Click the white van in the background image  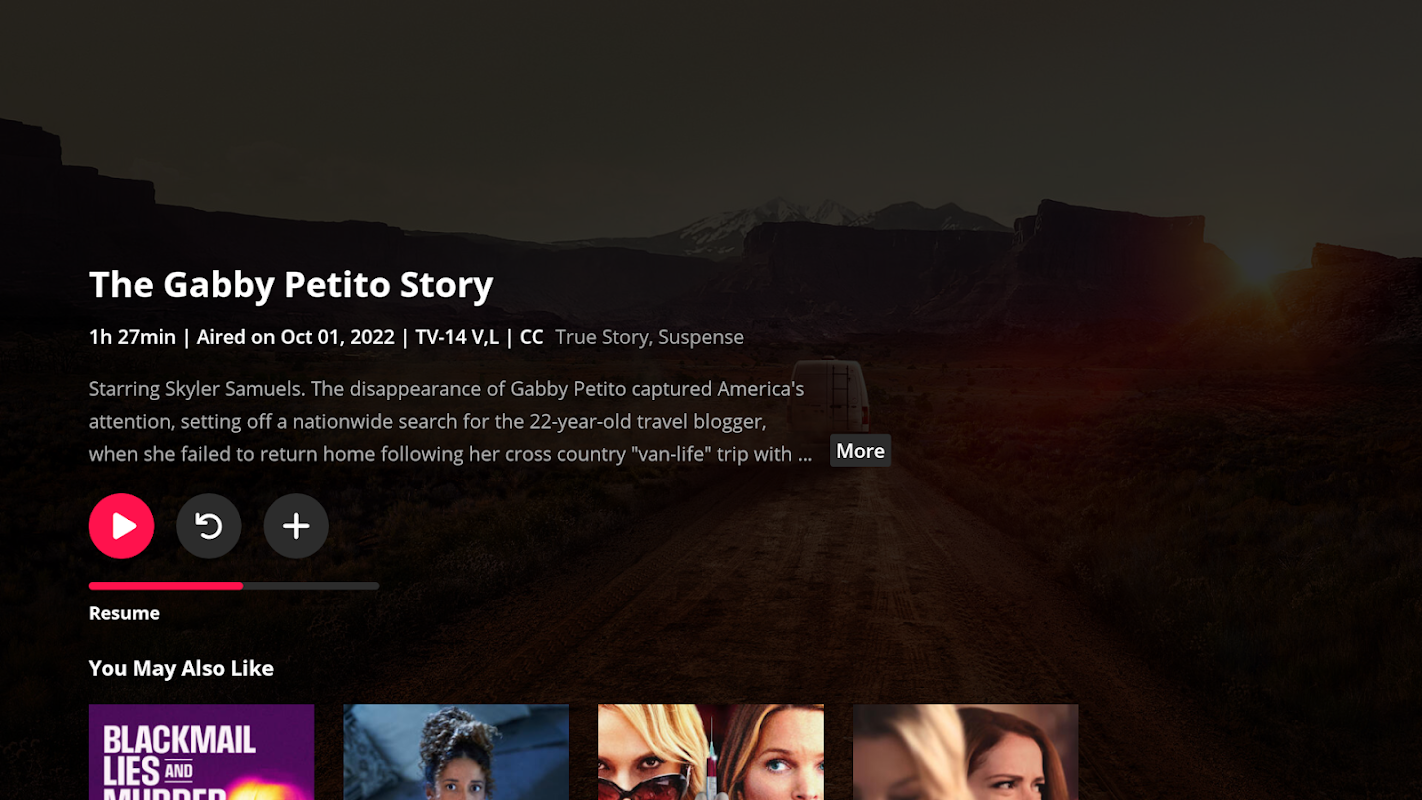coord(832,395)
